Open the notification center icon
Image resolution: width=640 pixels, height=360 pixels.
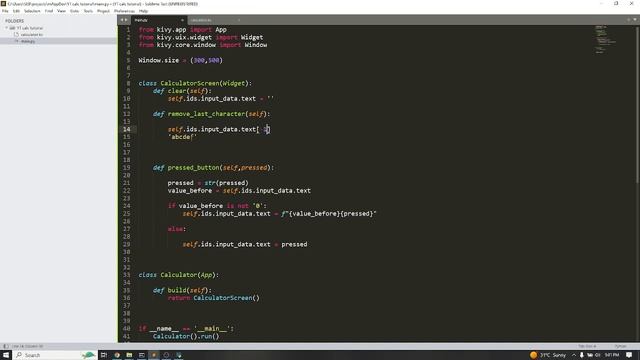[x=629, y=355]
